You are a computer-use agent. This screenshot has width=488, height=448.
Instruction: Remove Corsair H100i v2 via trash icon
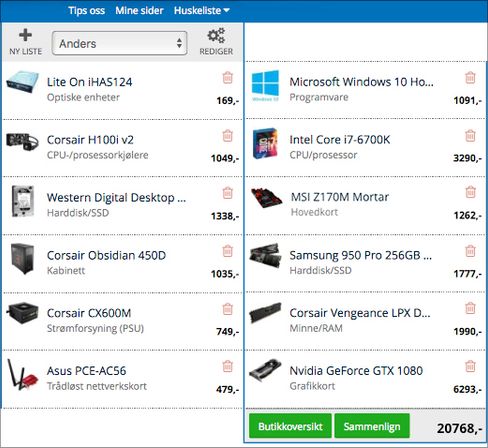pyautogui.click(x=228, y=136)
